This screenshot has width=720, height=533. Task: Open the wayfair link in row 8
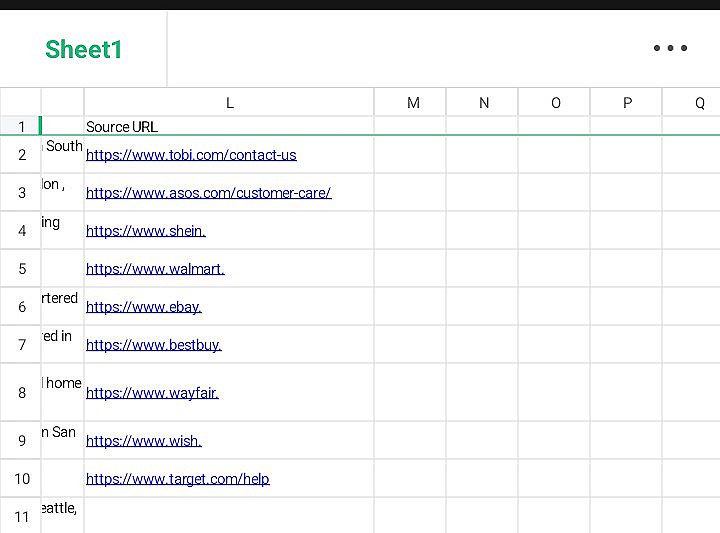coord(152,393)
